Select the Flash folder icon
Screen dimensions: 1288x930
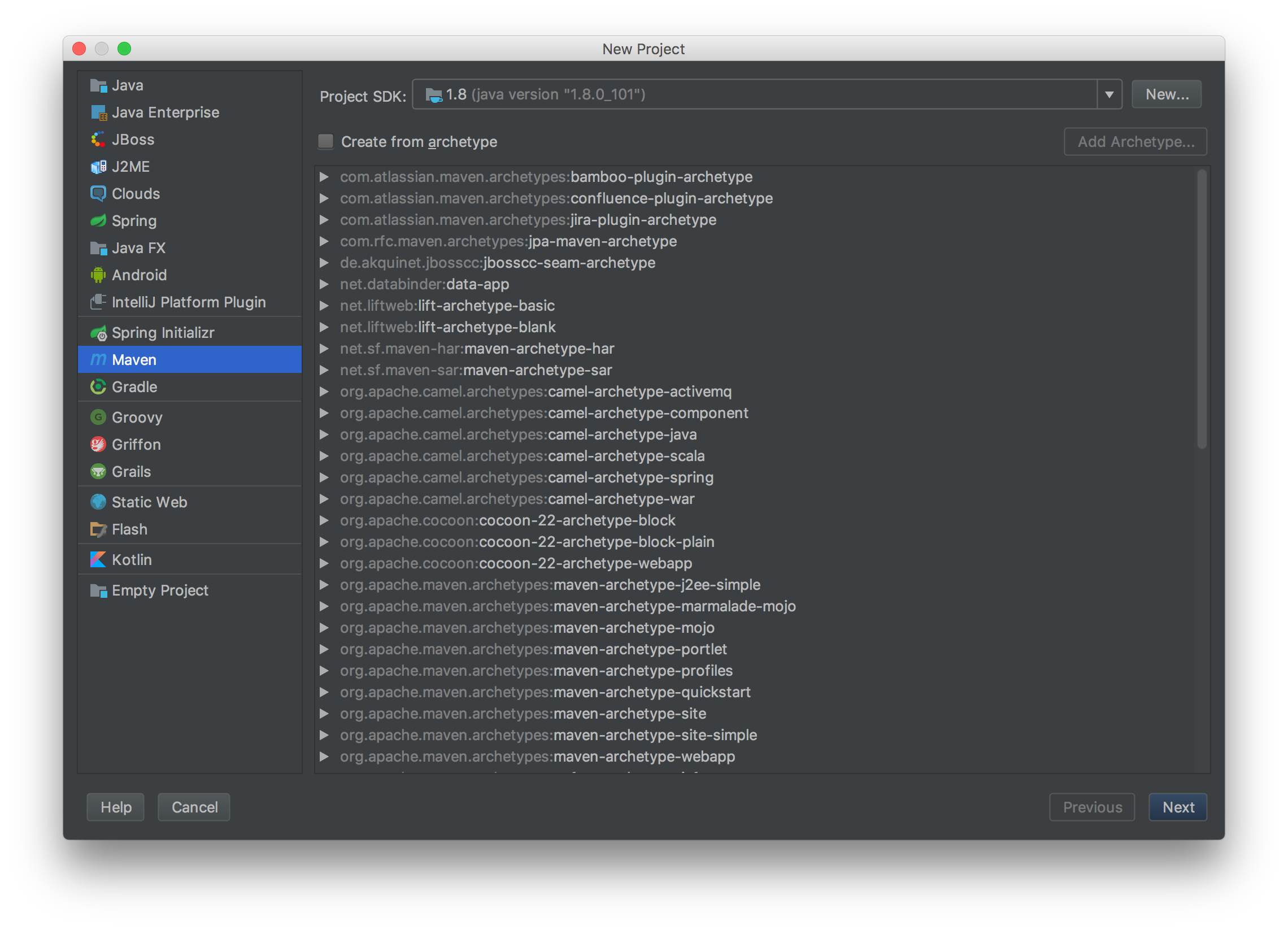(98, 529)
